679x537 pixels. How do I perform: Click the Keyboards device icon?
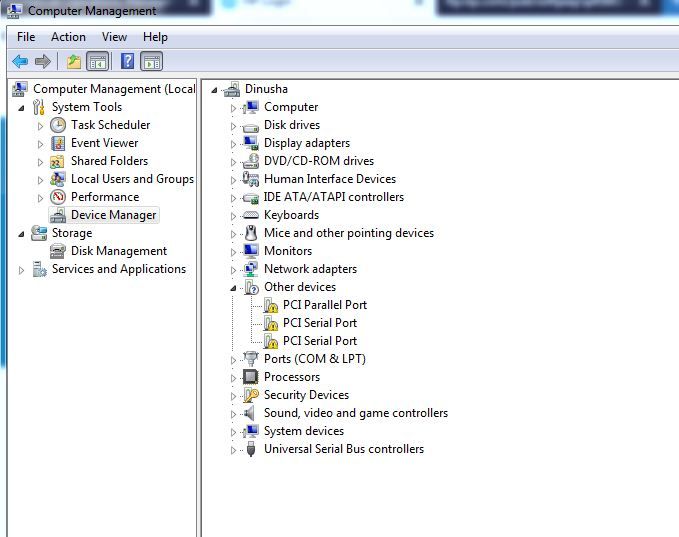[x=251, y=215]
